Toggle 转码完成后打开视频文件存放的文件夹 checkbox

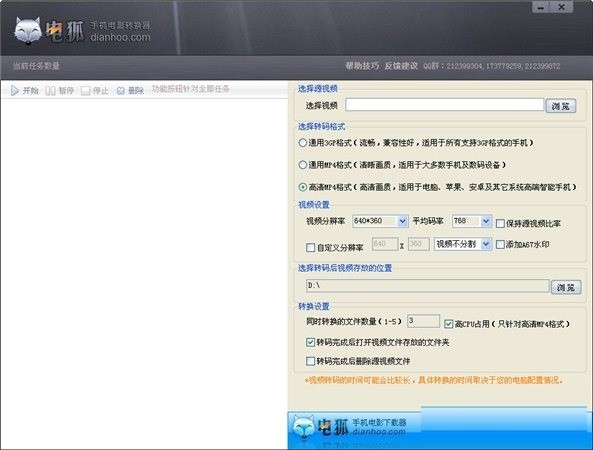click(310, 342)
